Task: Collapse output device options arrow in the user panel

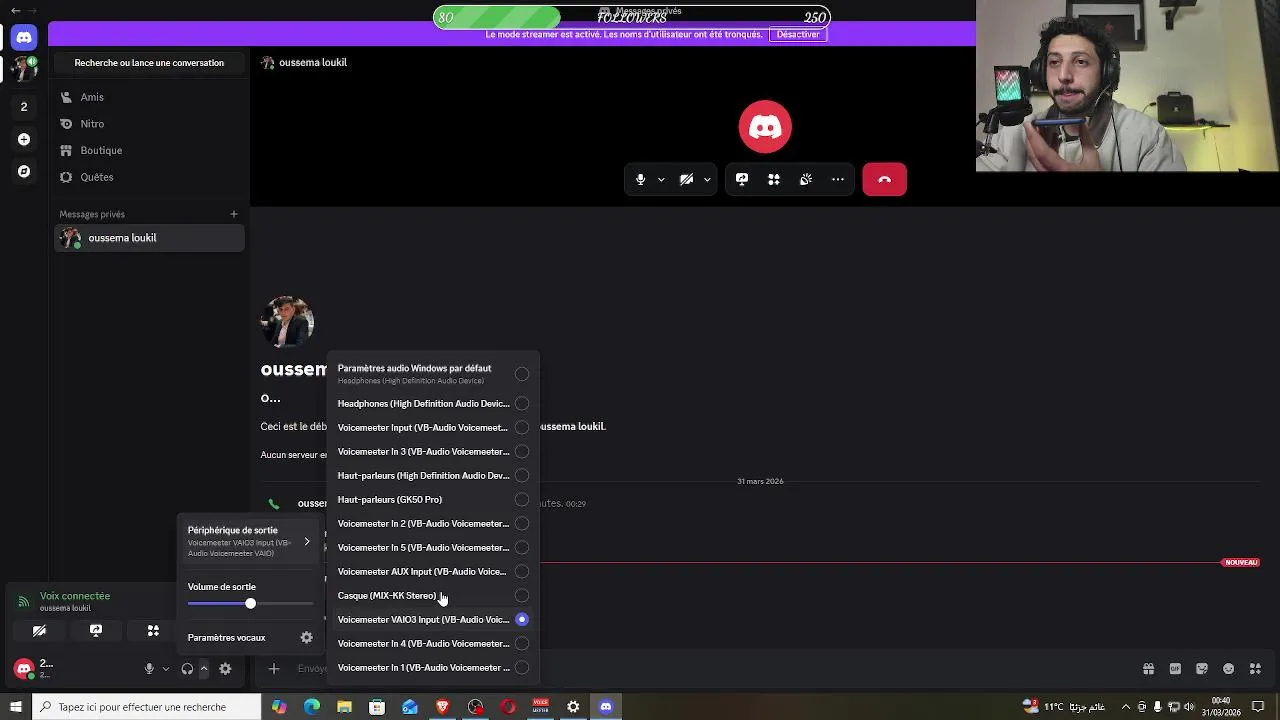Action: click(x=204, y=669)
